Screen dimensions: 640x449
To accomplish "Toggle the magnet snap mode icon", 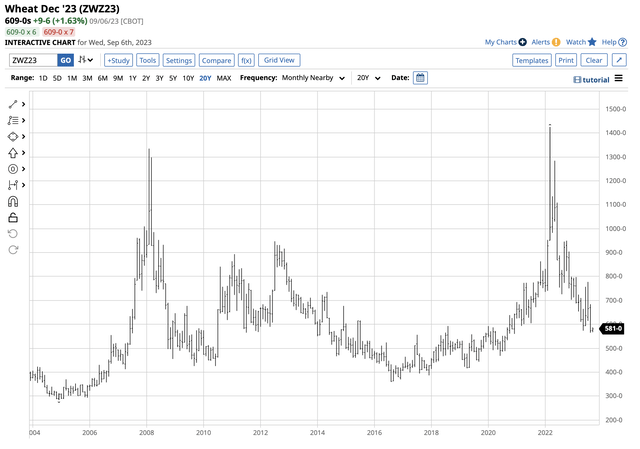I will [x=13, y=202].
